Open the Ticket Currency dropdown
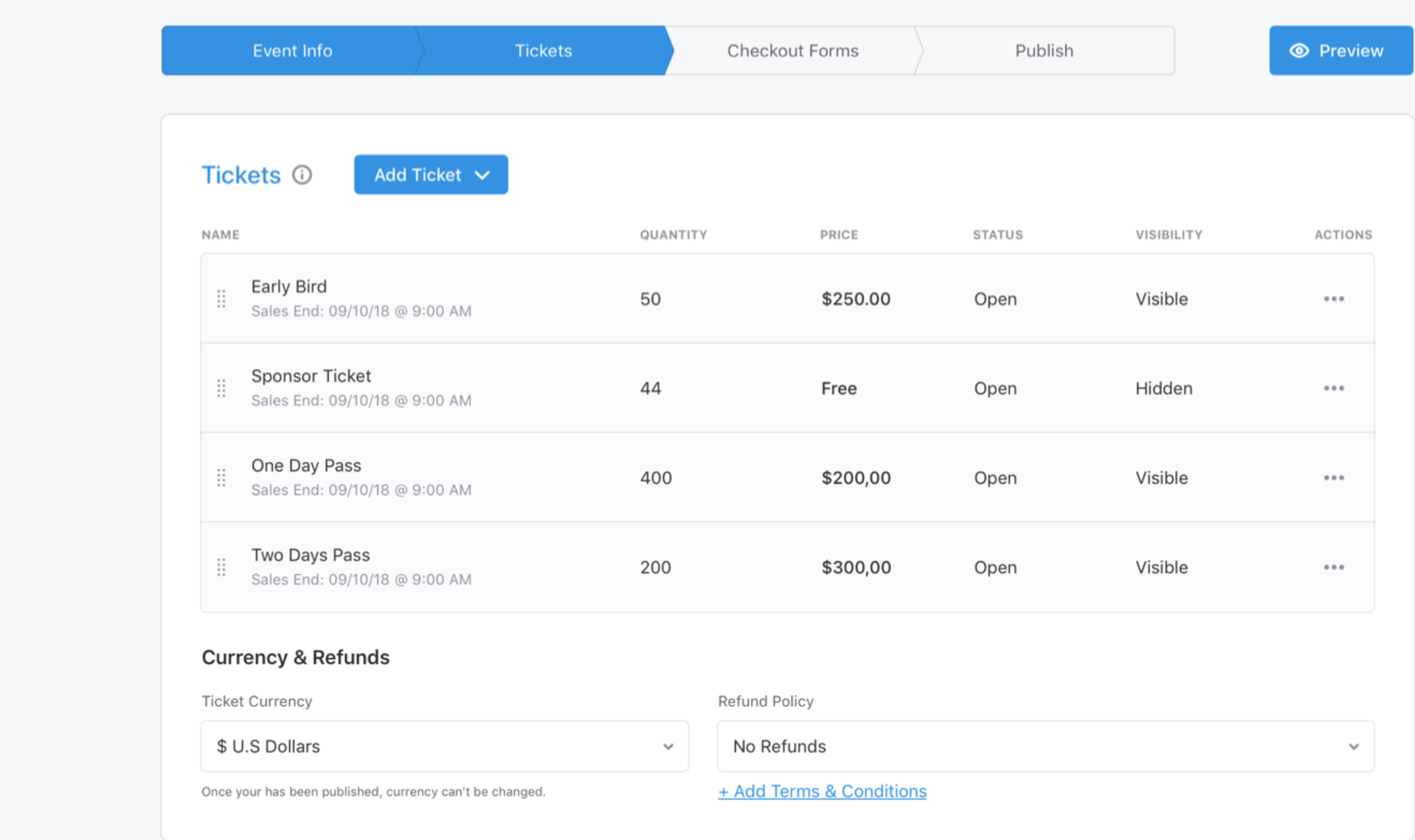This screenshot has width=1415, height=840. pos(444,746)
